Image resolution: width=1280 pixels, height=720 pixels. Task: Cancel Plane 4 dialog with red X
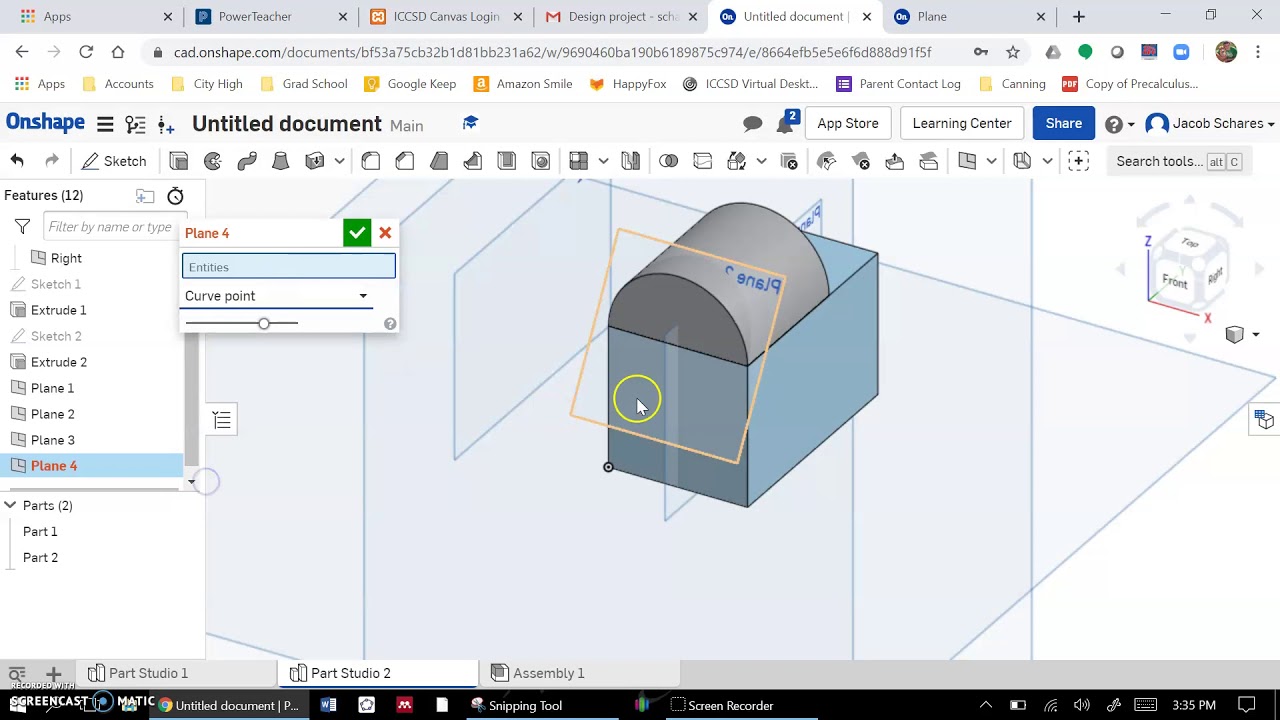[x=385, y=233]
